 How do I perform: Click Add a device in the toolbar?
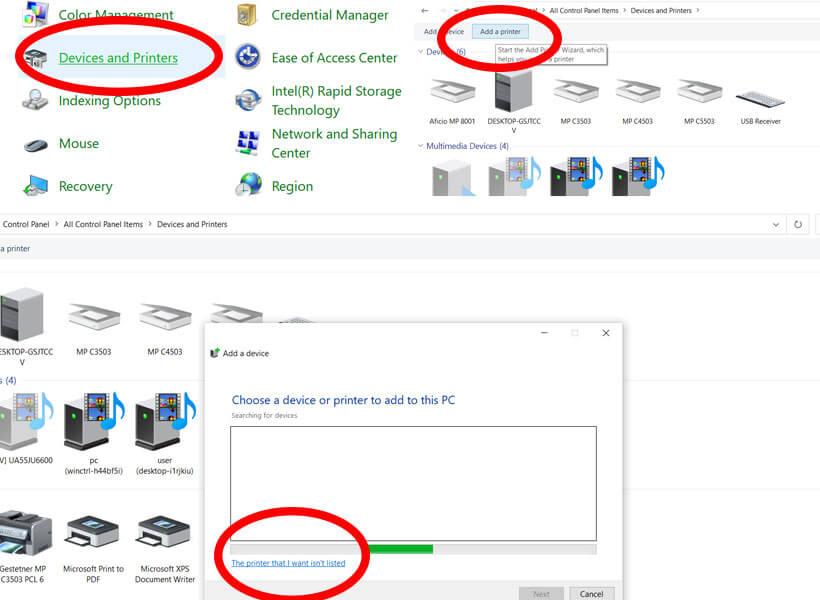[443, 32]
